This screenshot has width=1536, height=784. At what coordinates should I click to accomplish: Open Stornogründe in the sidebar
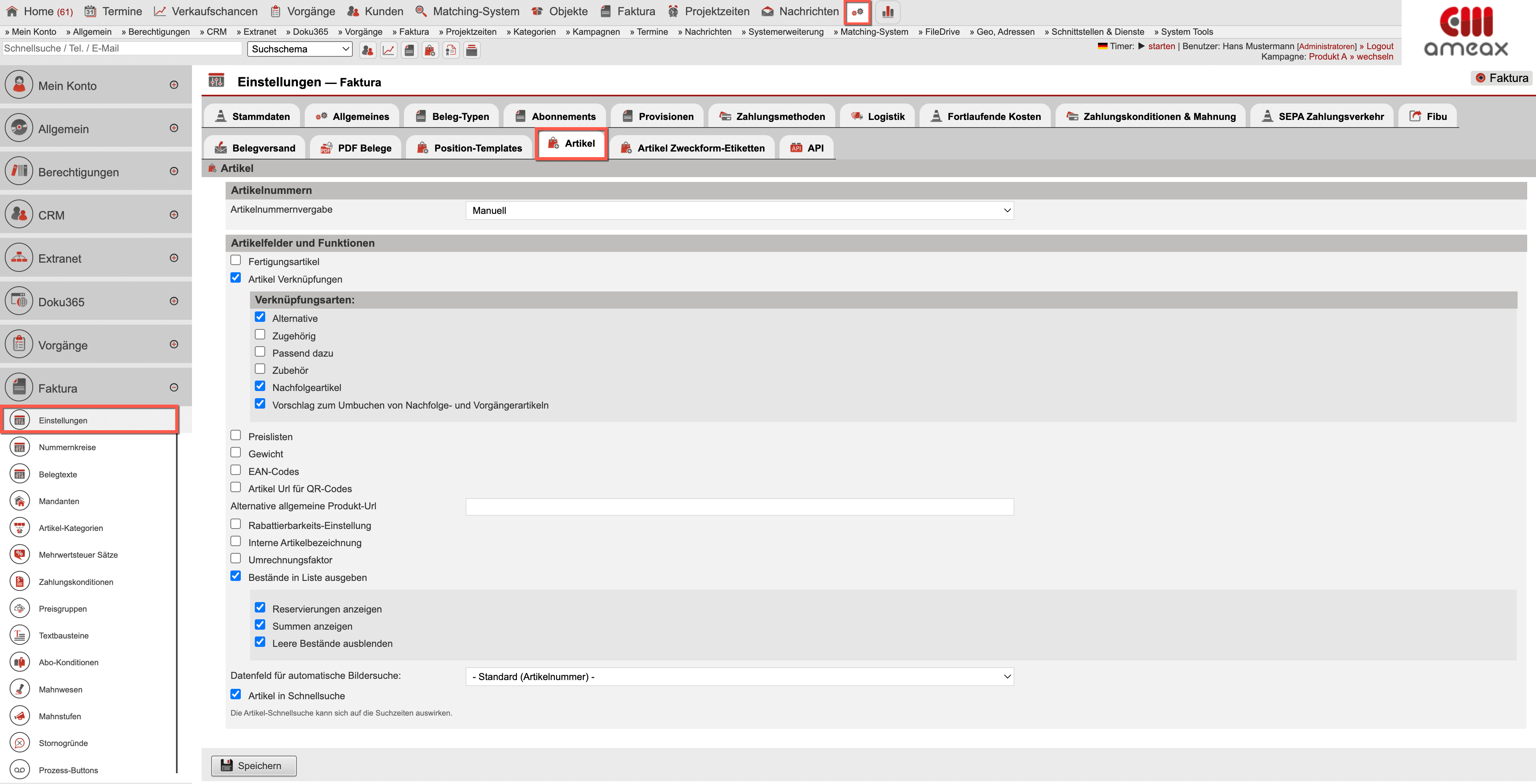pyautogui.click(x=63, y=743)
